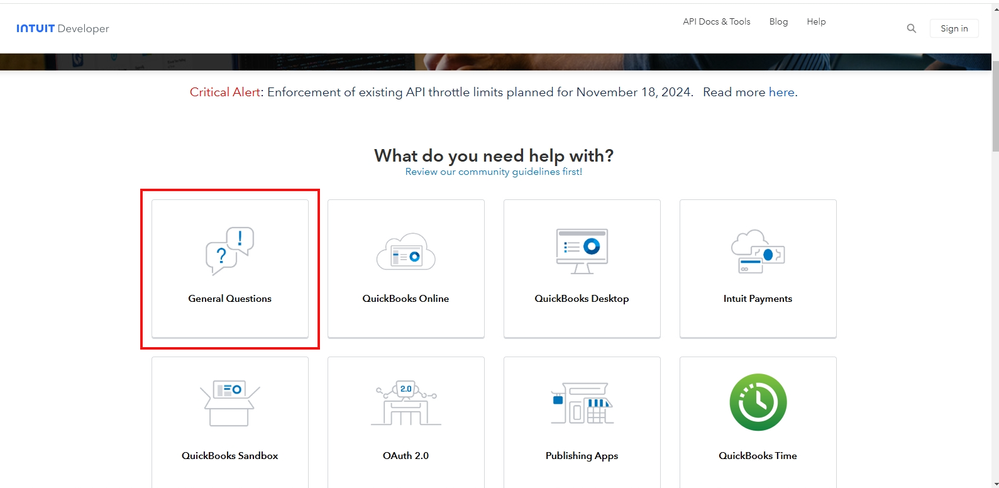The height and width of the screenshot is (488, 999).
Task: Go to Intuit Developer logo home
Action: [x=62, y=29]
